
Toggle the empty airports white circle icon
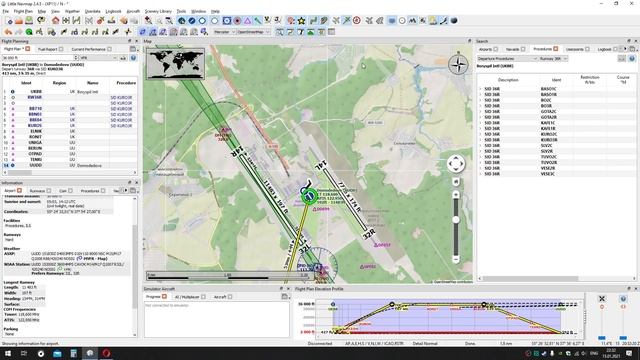[214, 21]
